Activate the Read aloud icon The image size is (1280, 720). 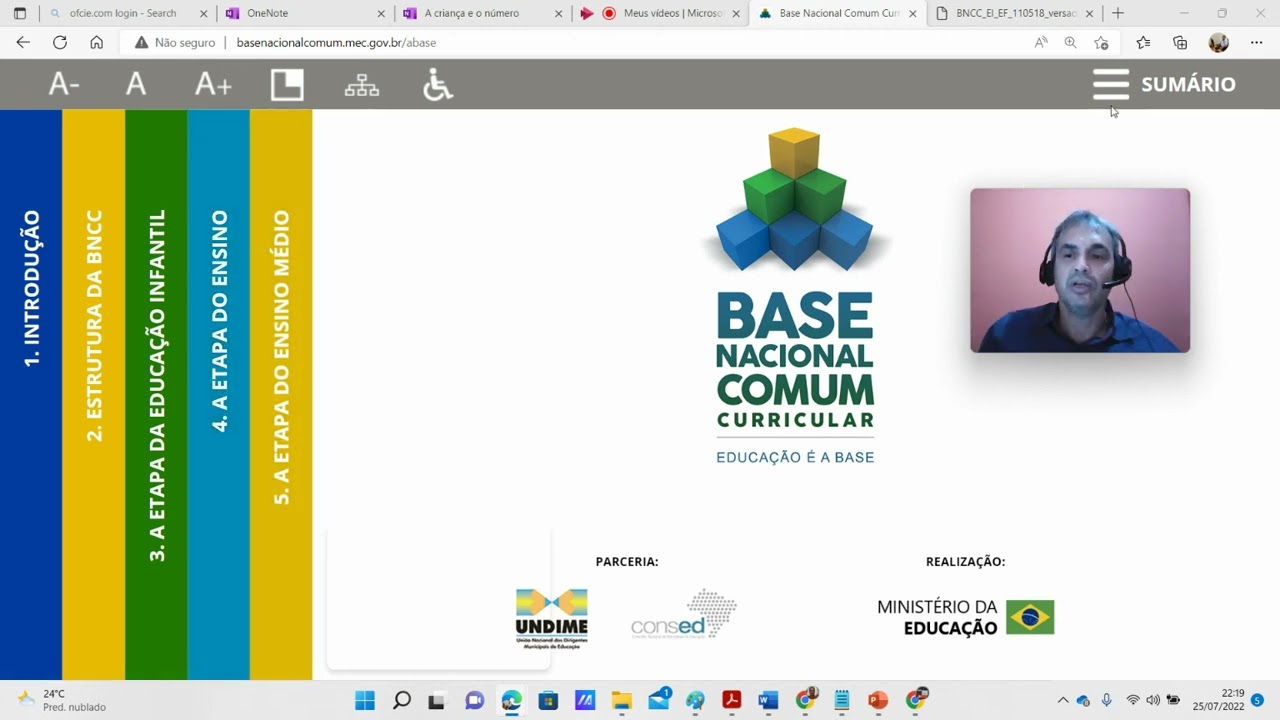tap(1041, 42)
